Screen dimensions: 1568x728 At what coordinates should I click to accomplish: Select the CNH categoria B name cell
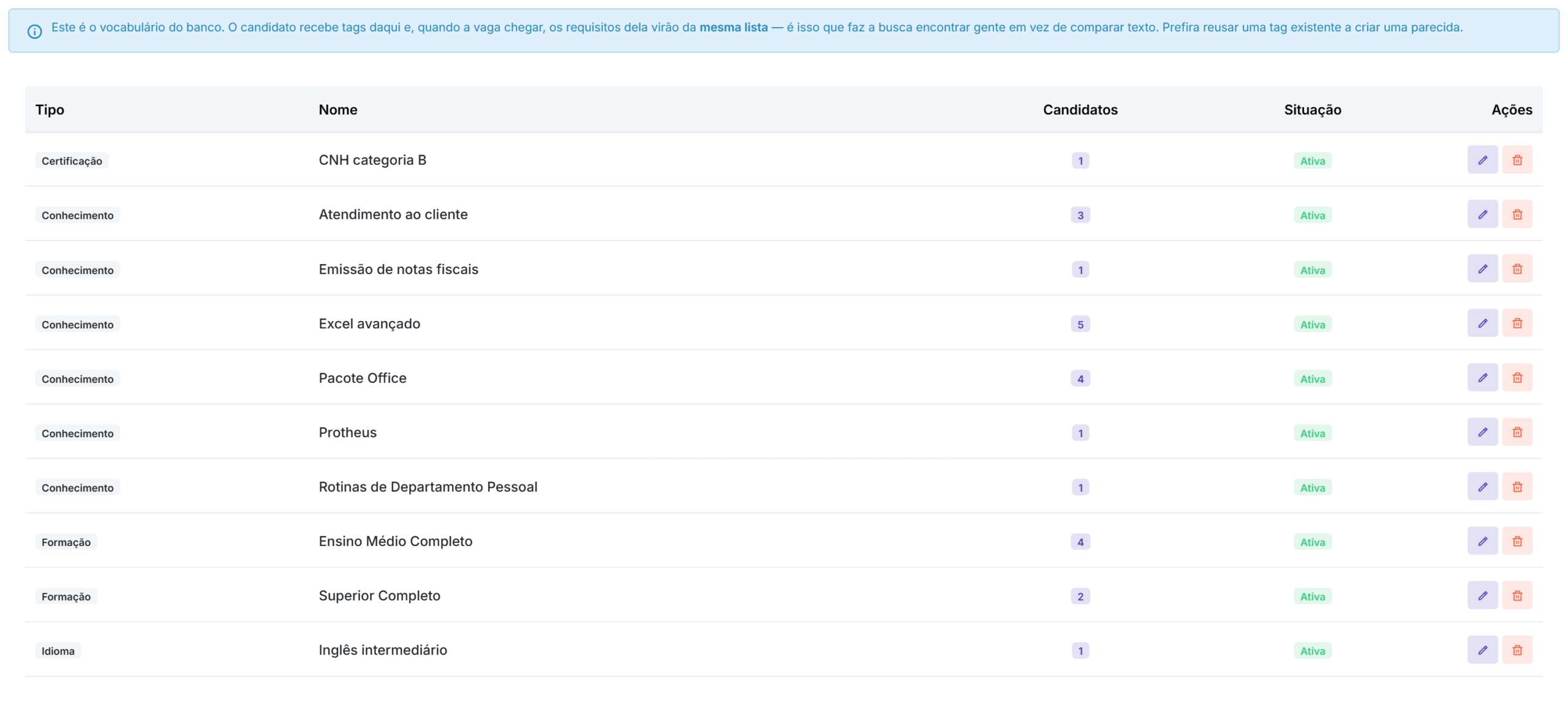point(372,160)
